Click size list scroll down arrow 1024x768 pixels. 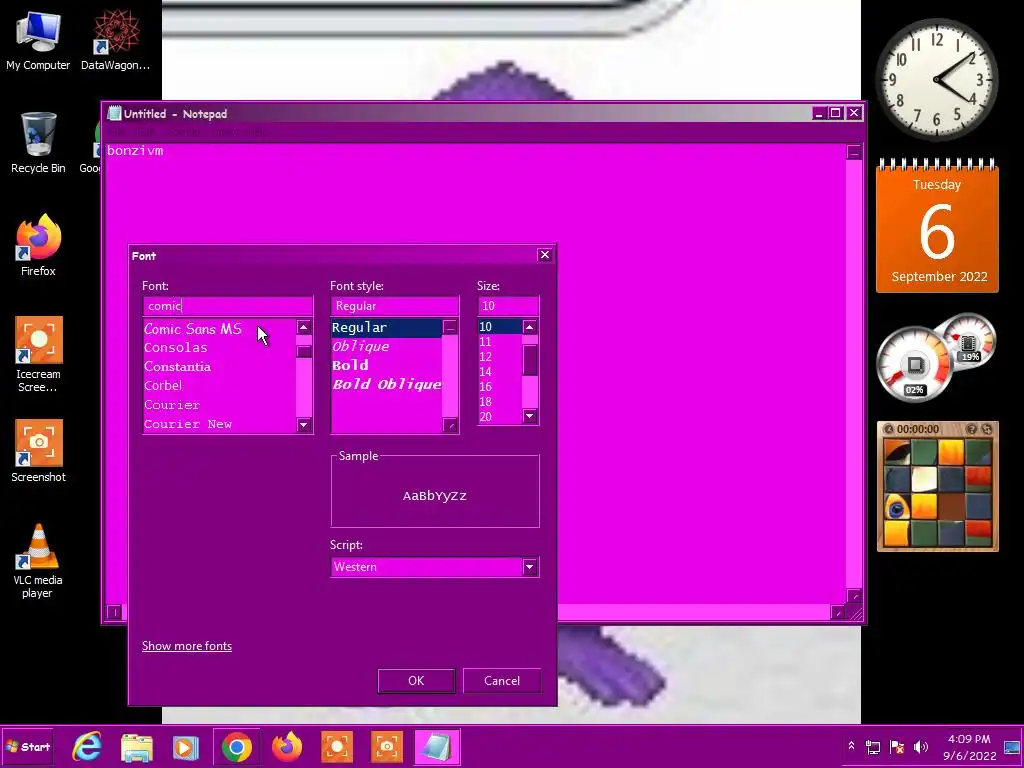530,416
